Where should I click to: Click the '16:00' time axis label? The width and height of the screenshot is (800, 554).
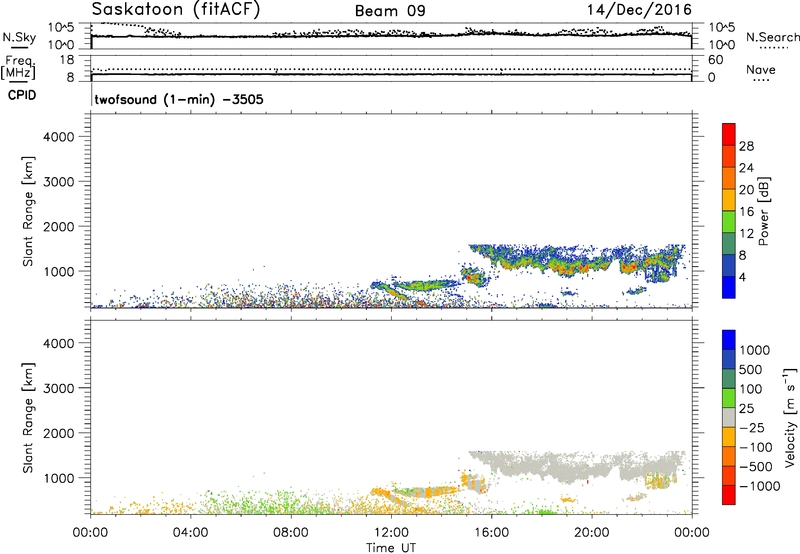(x=491, y=533)
